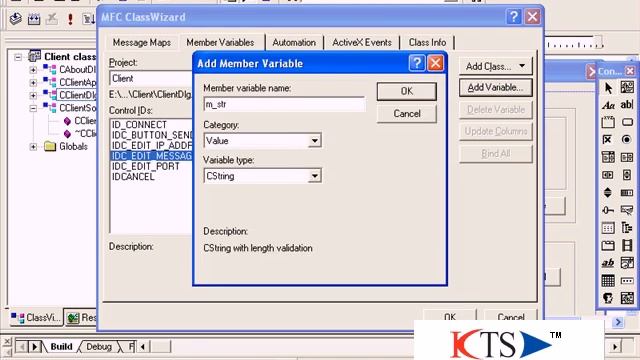Switch to the ClassView workspace tab
640x360 pixels.
36,318
